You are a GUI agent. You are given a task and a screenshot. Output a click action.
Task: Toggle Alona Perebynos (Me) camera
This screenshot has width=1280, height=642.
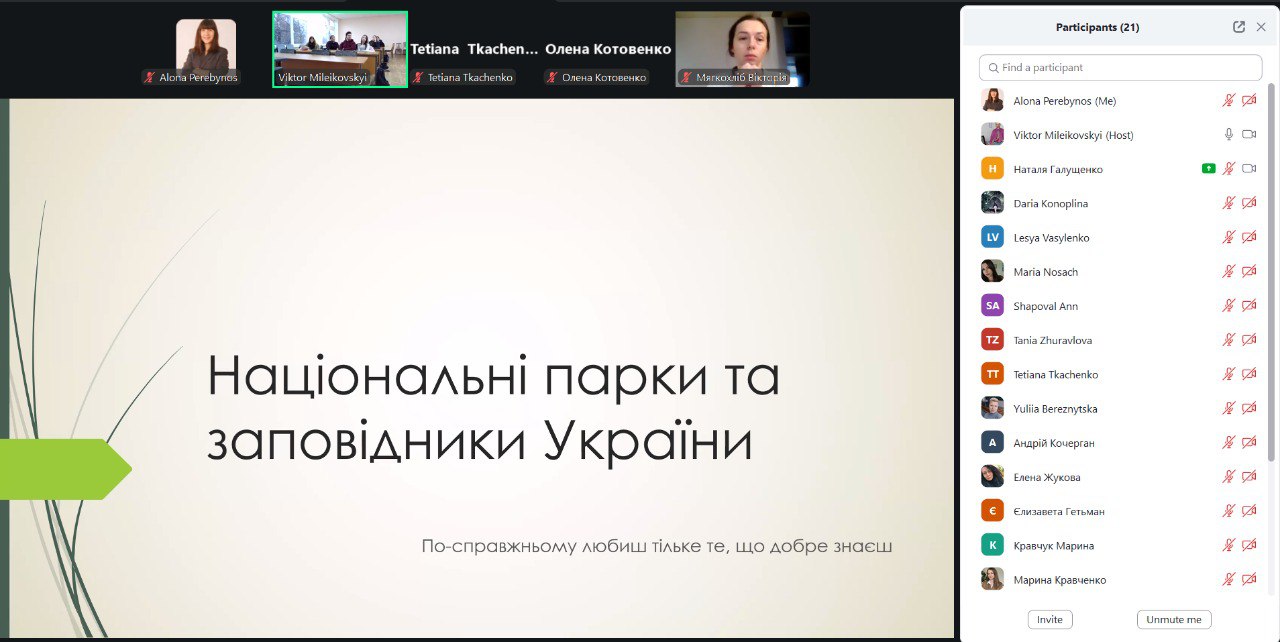pyautogui.click(x=1249, y=101)
